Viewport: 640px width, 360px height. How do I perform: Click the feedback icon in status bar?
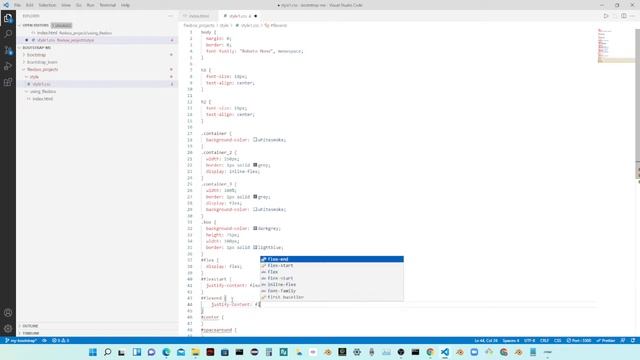[623, 340]
